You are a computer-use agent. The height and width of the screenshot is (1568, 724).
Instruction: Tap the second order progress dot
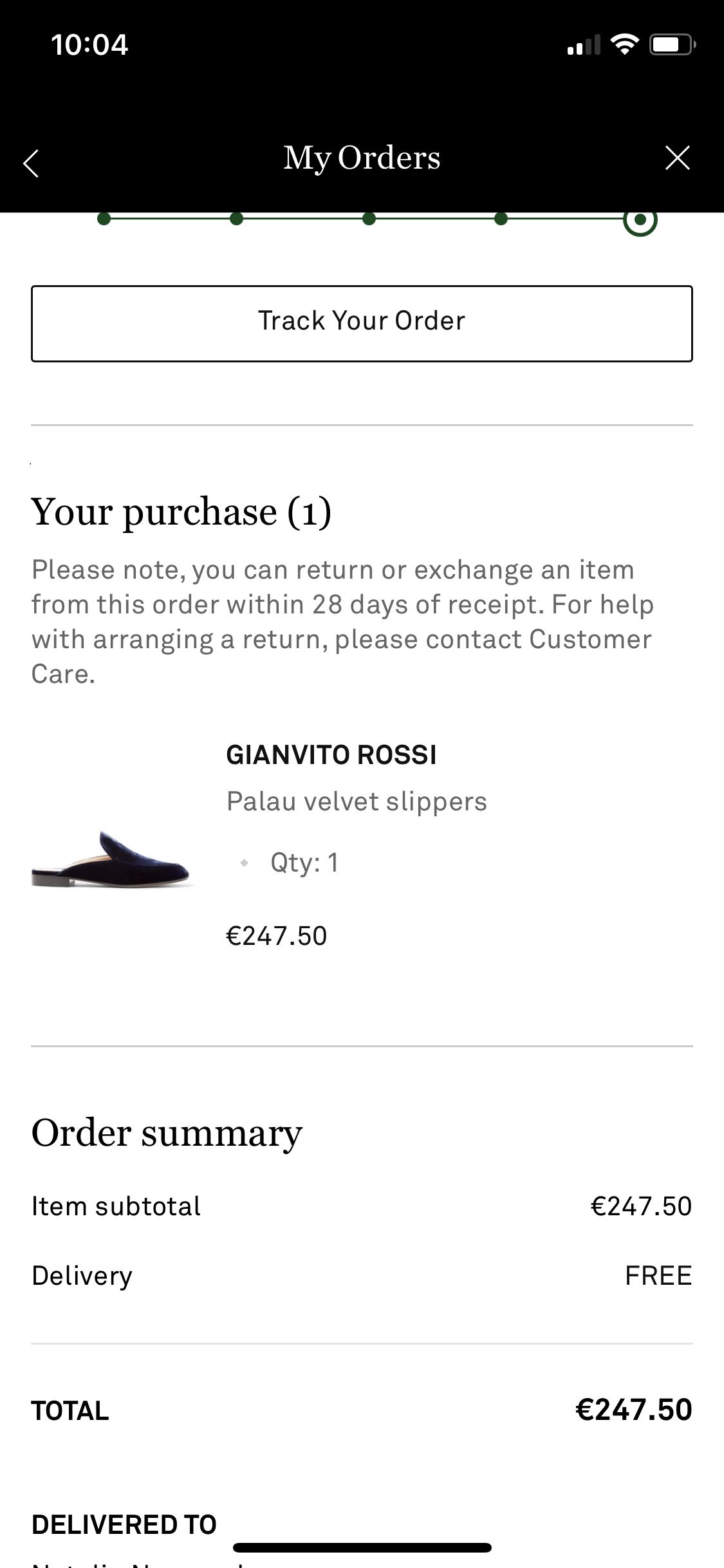coord(236,219)
